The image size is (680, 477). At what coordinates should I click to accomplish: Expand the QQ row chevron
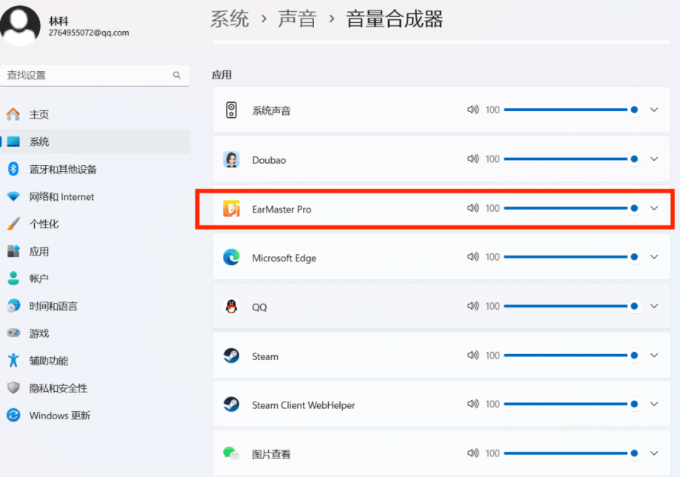pos(654,306)
